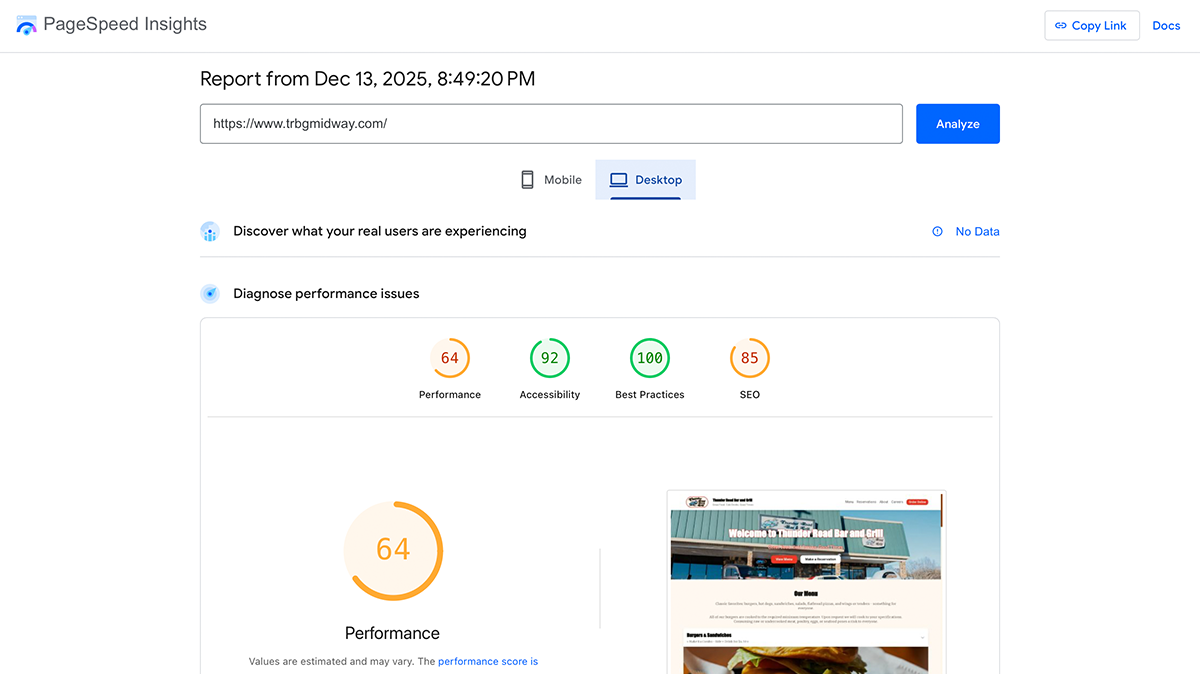This screenshot has height=674, width=1200.
Task: Click the Timber Road Bar website screenshot
Action: (805, 580)
